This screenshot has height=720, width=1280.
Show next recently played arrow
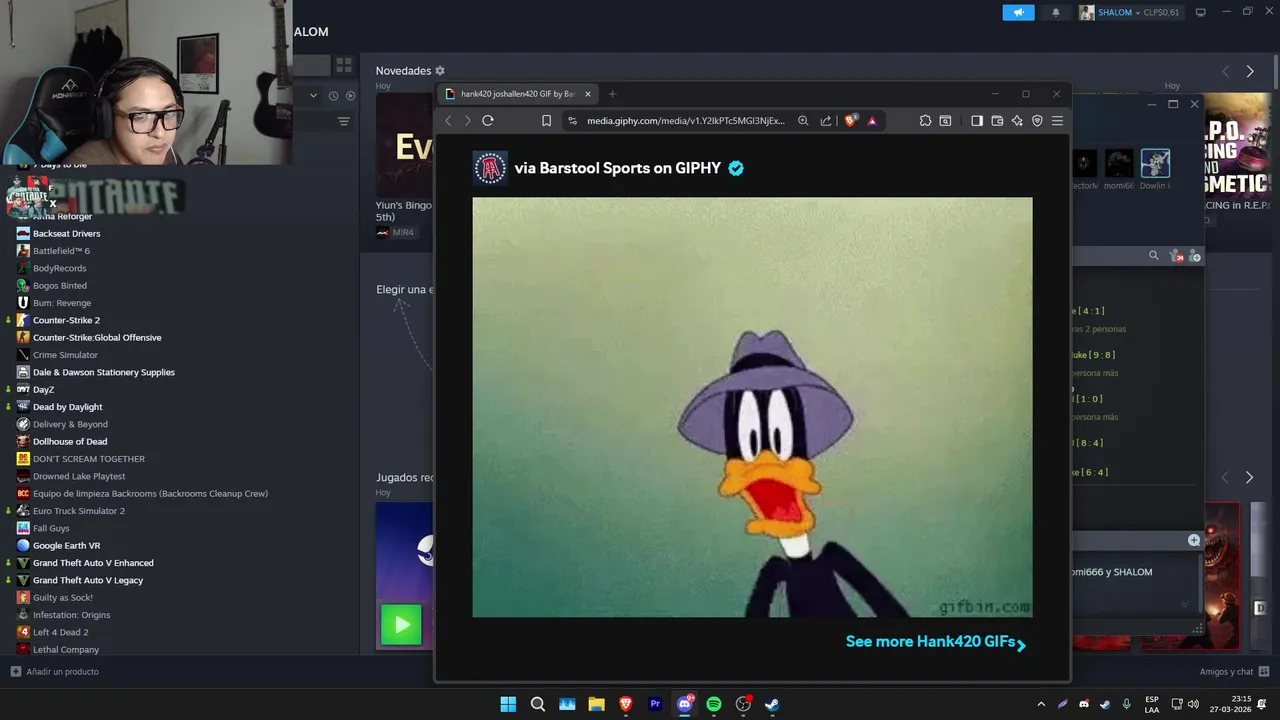pyautogui.click(x=1249, y=478)
